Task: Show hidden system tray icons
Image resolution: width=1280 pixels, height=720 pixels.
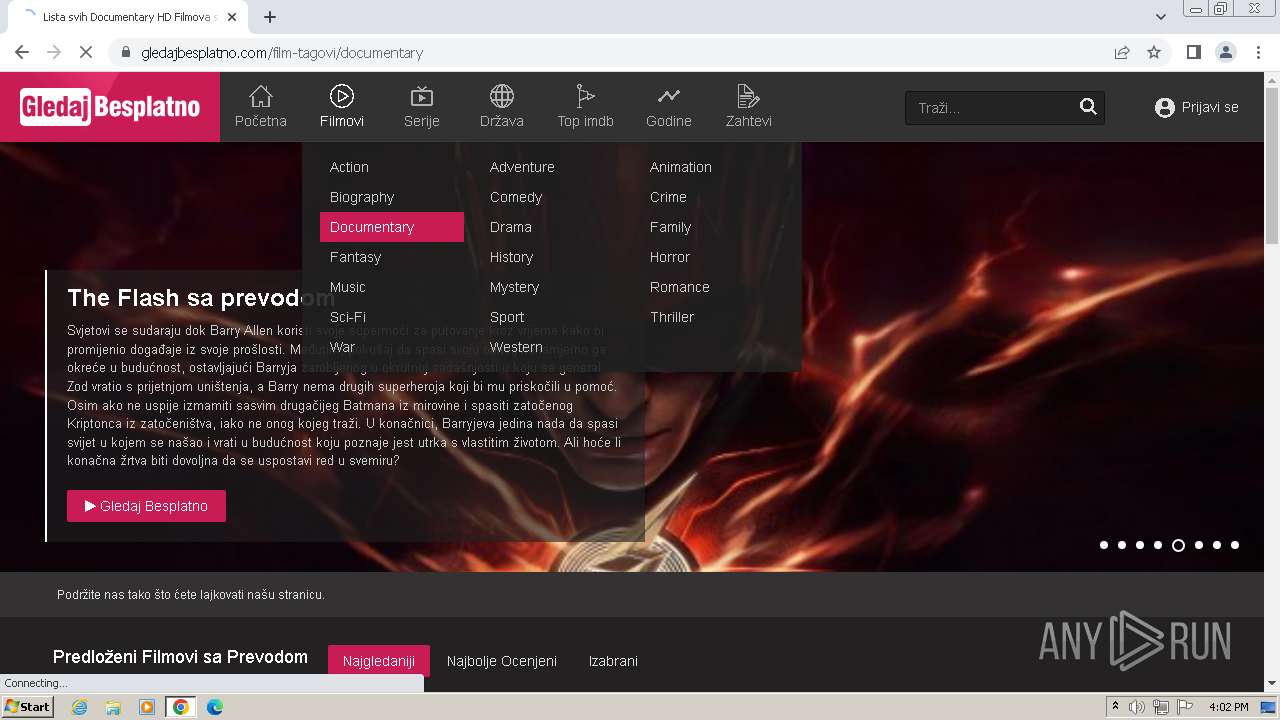Action: 1115,707
